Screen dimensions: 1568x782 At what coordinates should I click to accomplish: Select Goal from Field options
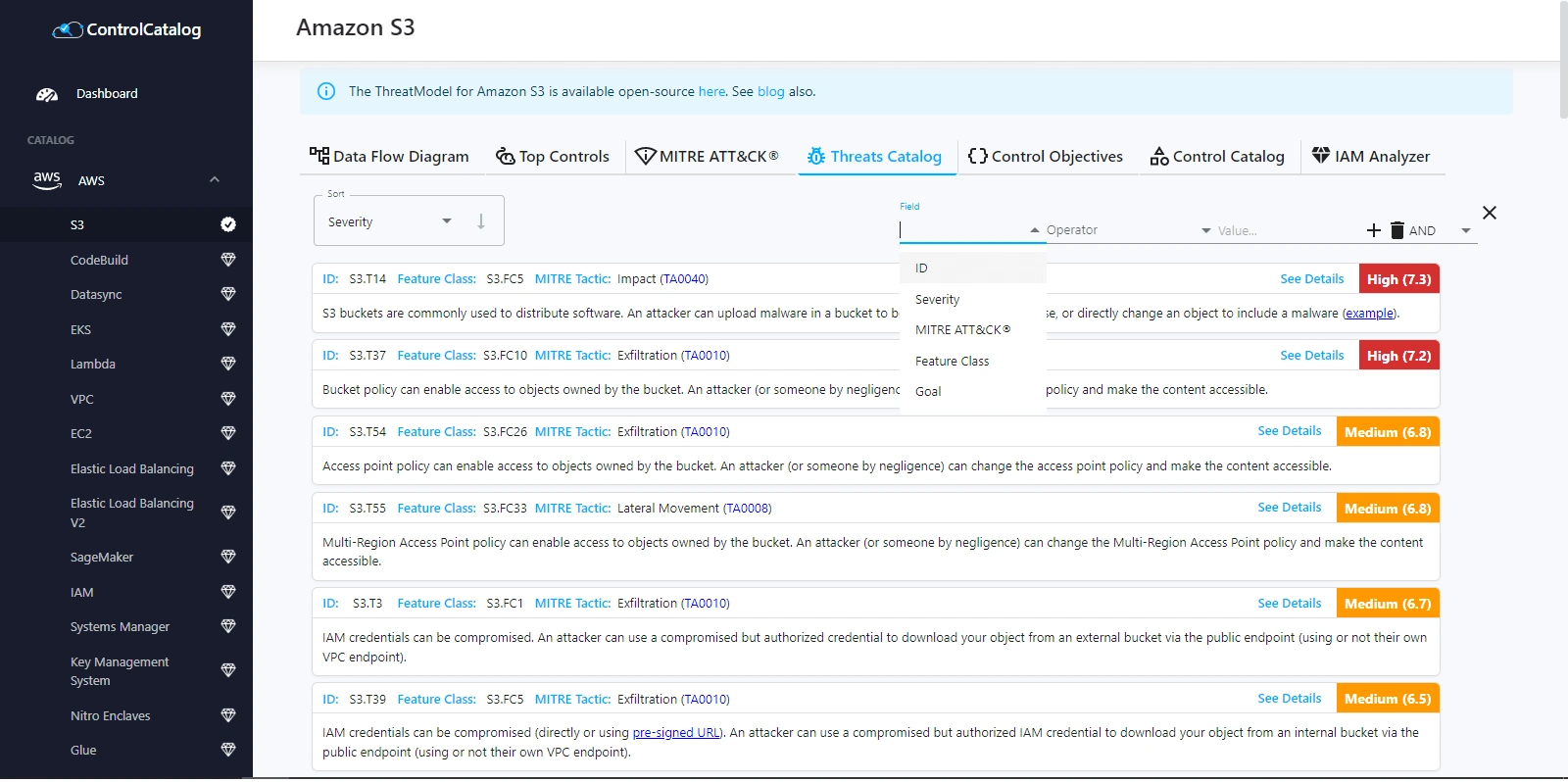[x=973, y=392]
